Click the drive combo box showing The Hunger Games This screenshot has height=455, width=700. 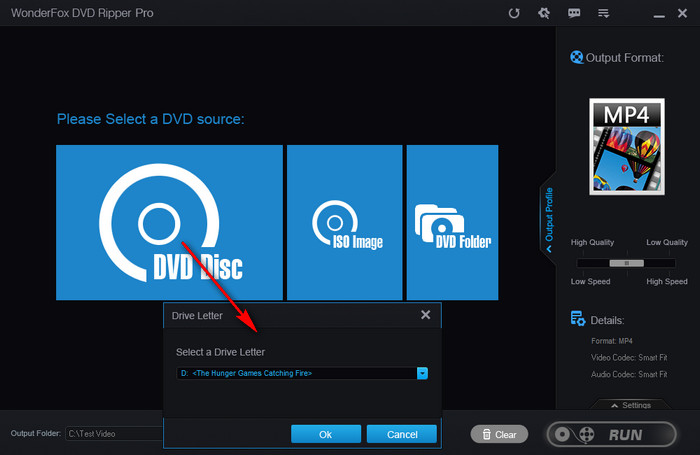pos(302,373)
